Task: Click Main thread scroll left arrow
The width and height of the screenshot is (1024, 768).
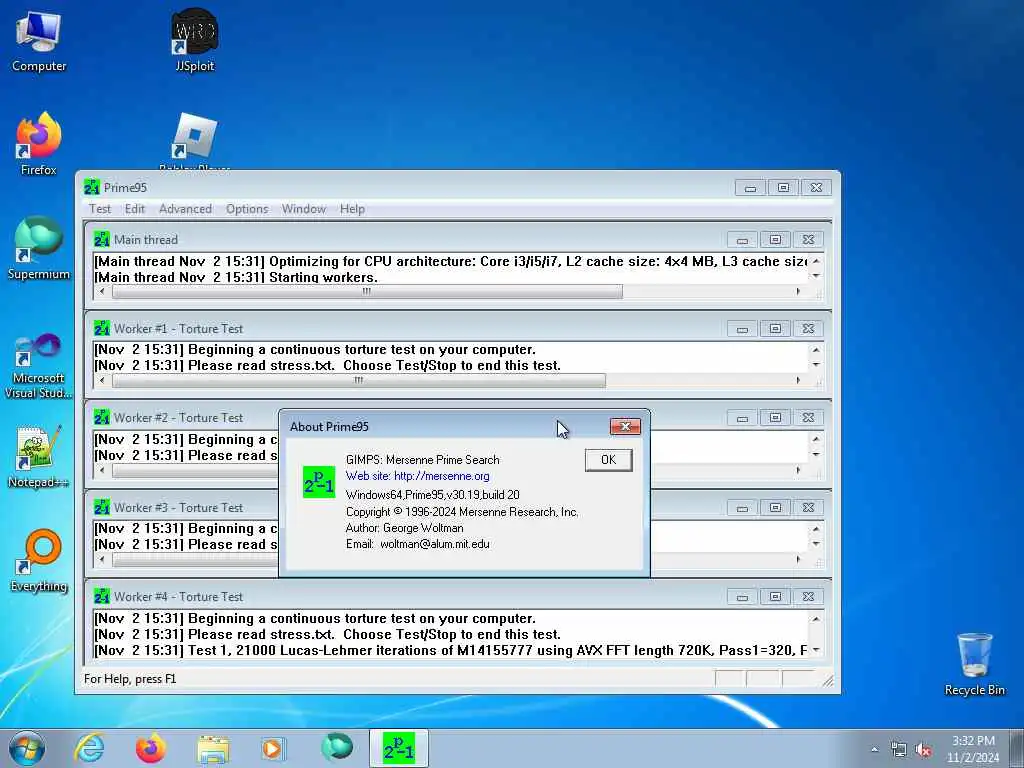Action: tap(102, 291)
